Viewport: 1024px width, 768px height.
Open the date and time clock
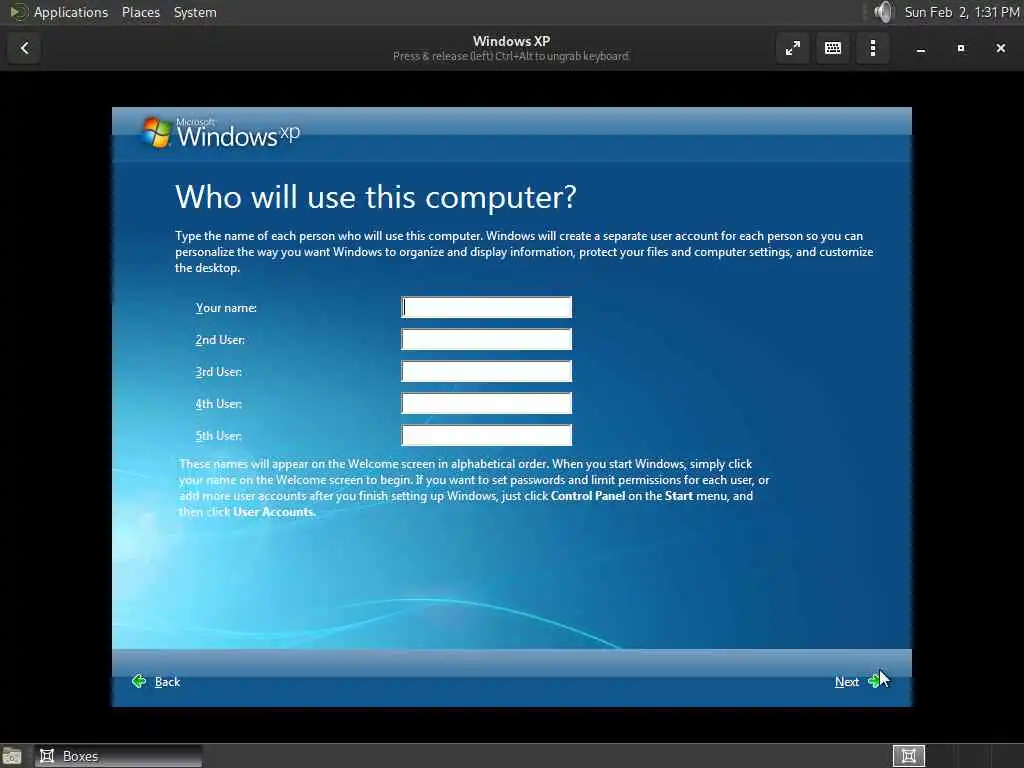tap(961, 12)
